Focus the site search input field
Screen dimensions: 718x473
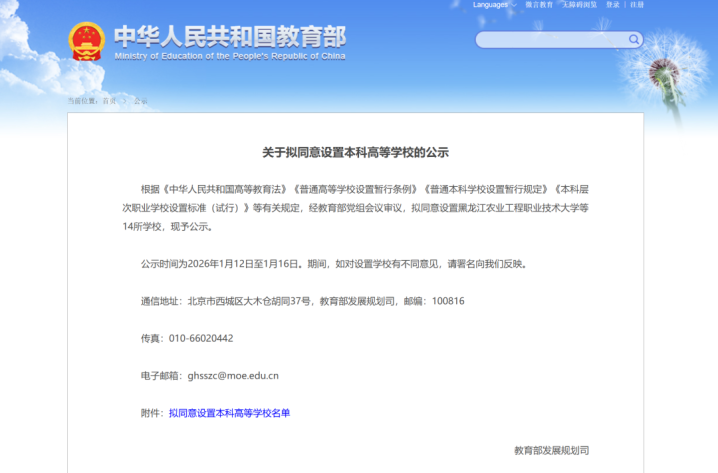pos(552,40)
